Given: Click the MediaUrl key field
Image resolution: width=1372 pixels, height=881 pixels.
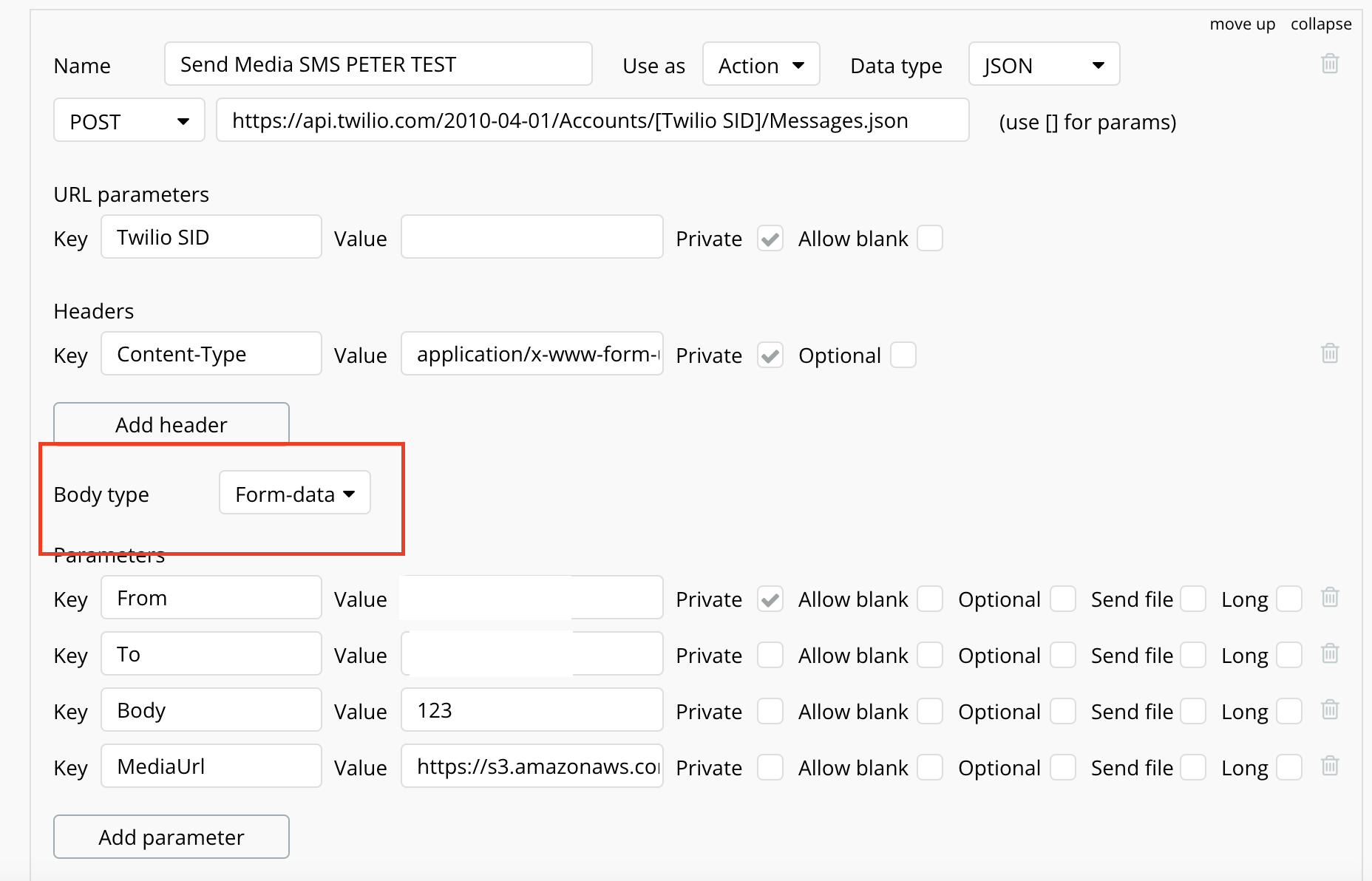Looking at the screenshot, I should pyautogui.click(x=211, y=766).
